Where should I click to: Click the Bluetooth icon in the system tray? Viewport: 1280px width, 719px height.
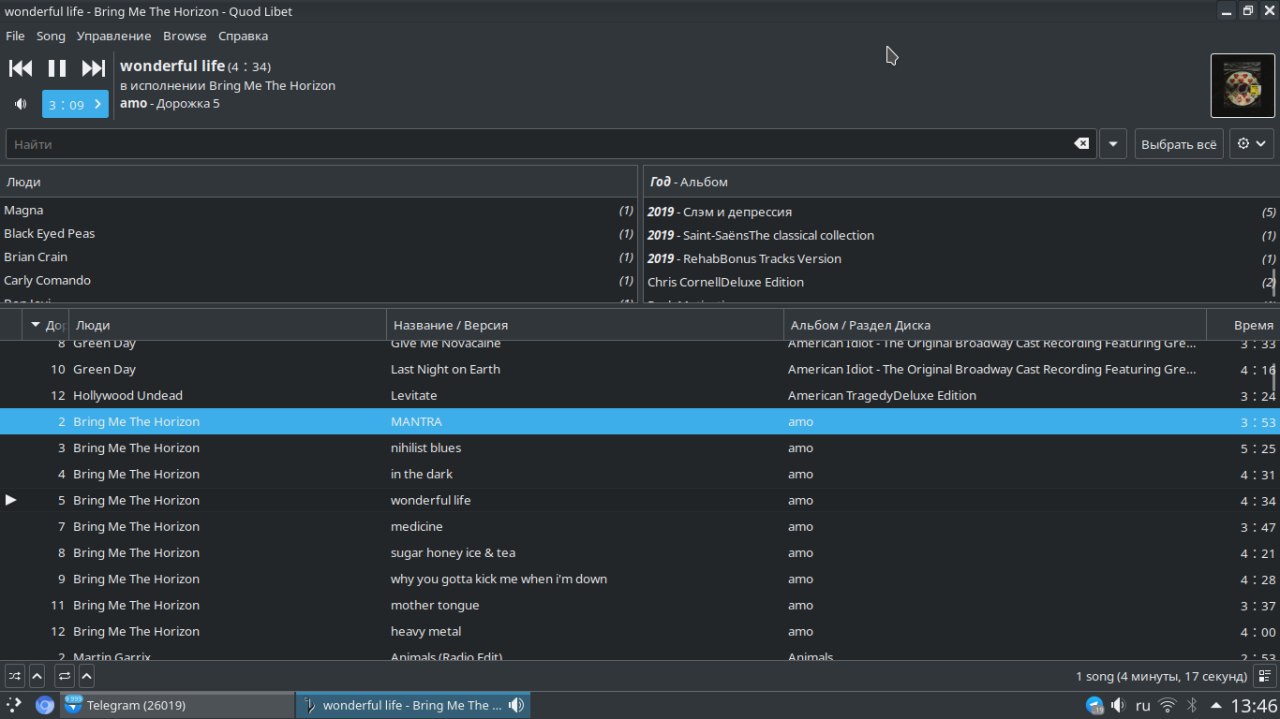(x=1191, y=705)
